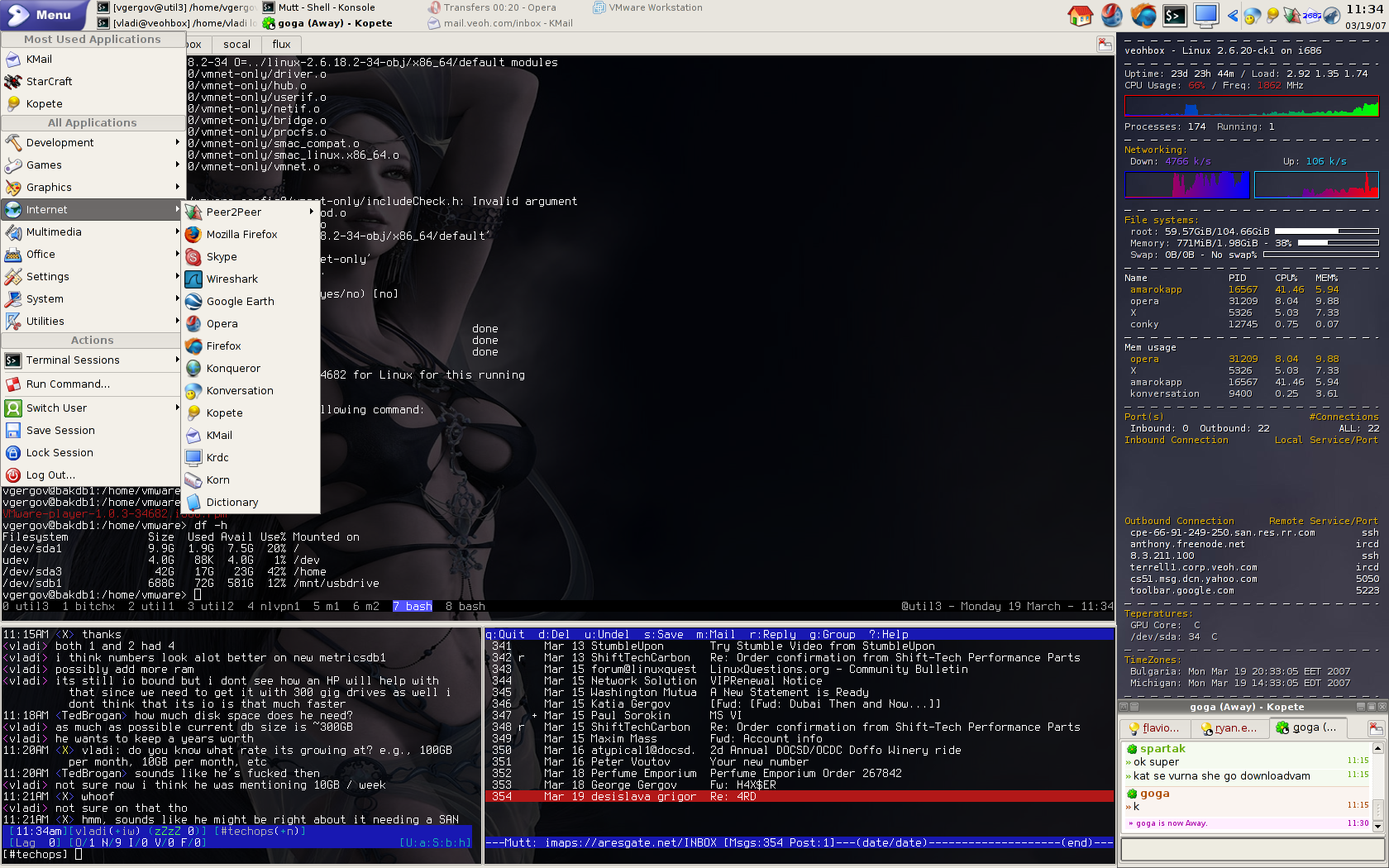Click the KMail unread count tray icon
Screen dimensions: 1389x868
[1312, 15]
